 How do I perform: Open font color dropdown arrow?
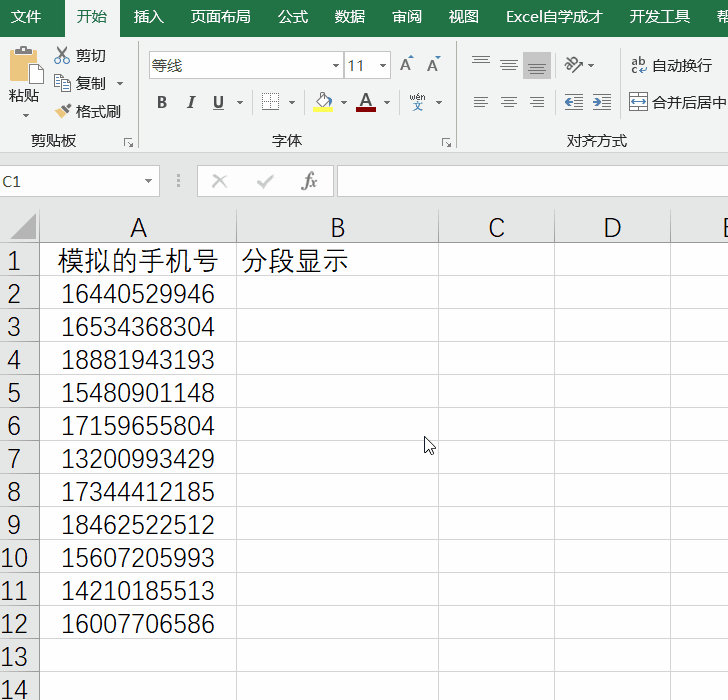coord(387,103)
